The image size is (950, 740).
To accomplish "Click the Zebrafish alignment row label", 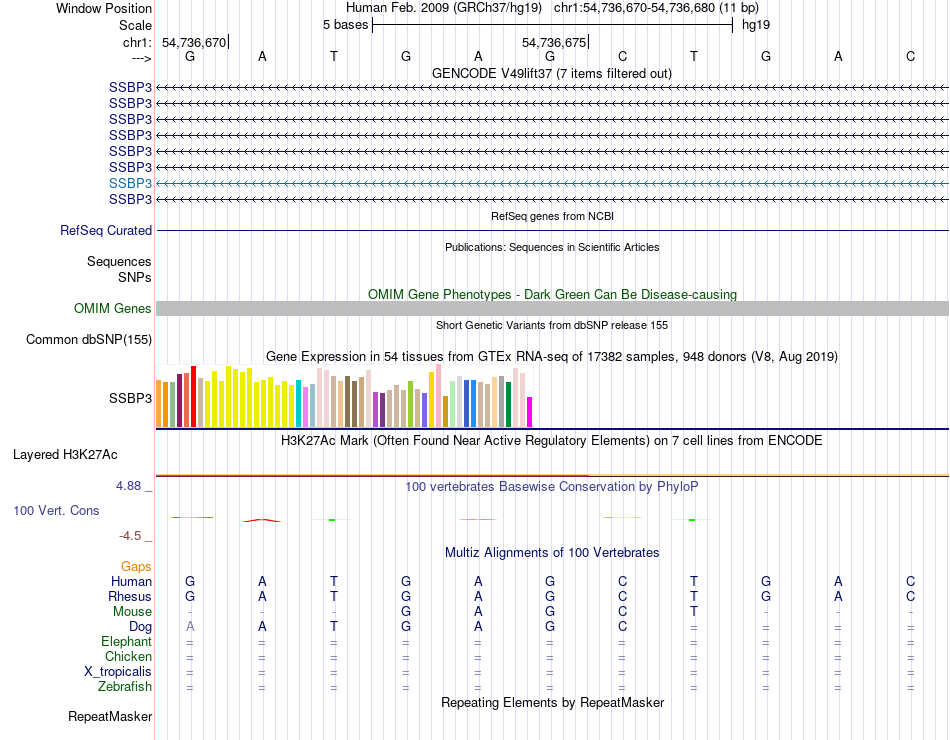I will [x=125, y=687].
